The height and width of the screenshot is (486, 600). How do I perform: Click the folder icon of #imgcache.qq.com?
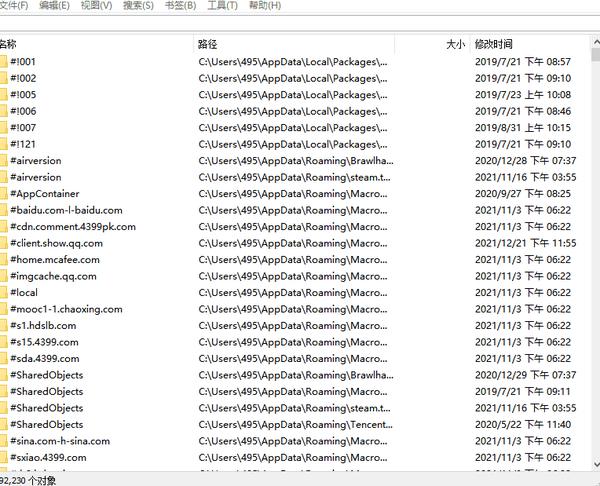pyautogui.click(x=3, y=276)
